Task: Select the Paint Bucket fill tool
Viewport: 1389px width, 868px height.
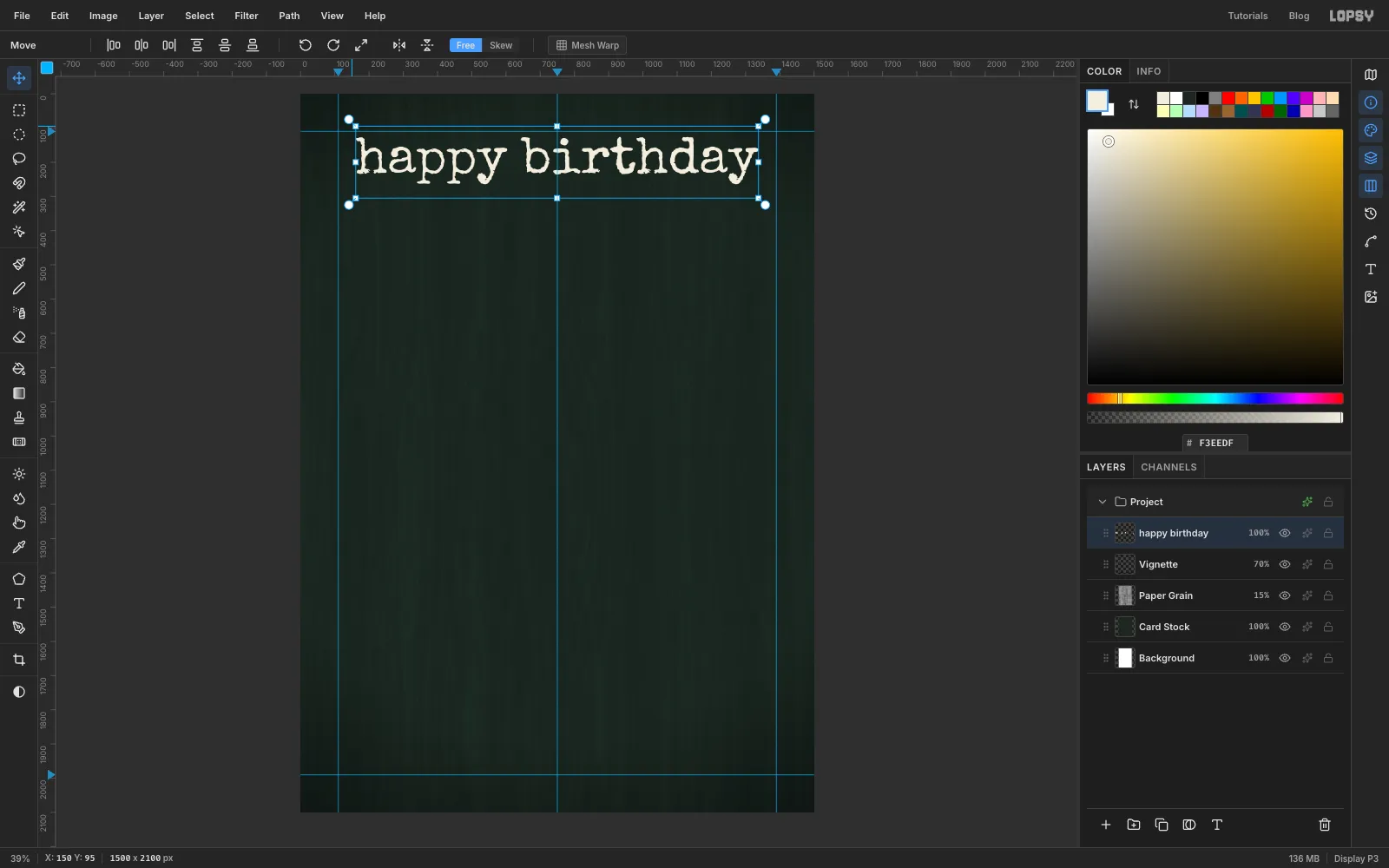Action: (x=19, y=369)
